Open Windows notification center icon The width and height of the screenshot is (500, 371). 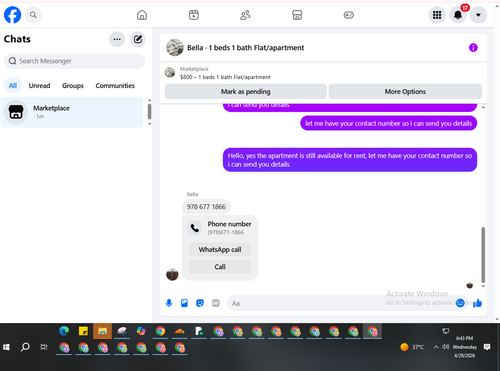tap(487, 347)
